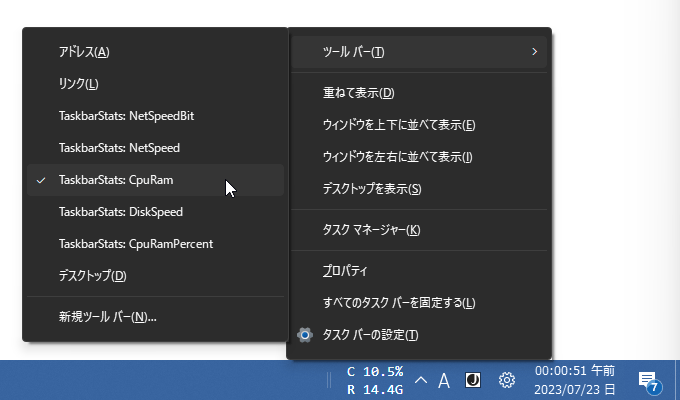Choose 新規ツール バー(N)... entry
Viewport: 680px width, 400px height.
(x=155, y=317)
